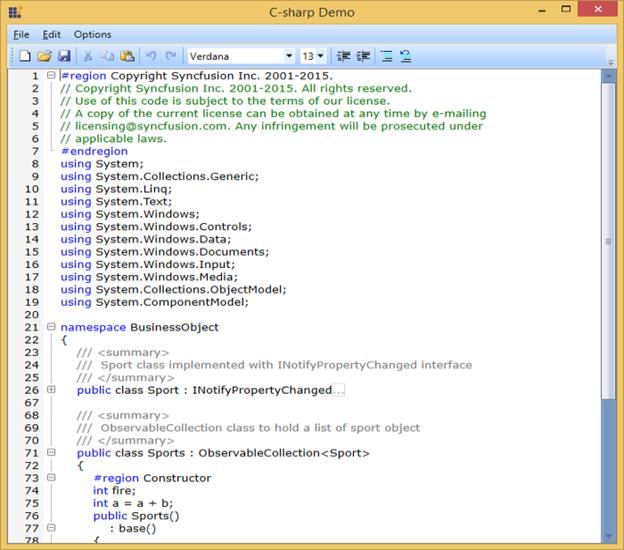The height and width of the screenshot is (550, 624).
Task: Click the Cut scissors icon
Action: (88, 56)
